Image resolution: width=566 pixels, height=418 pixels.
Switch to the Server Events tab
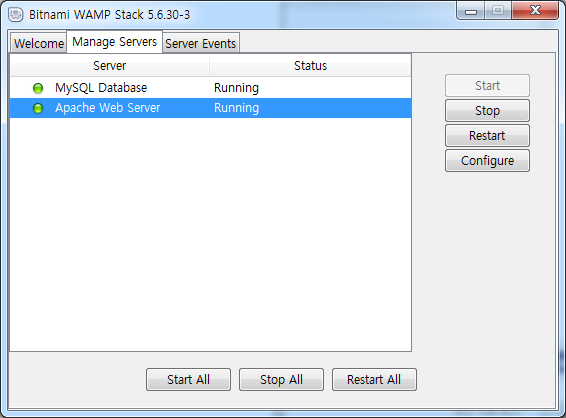(x=201, y=43)
